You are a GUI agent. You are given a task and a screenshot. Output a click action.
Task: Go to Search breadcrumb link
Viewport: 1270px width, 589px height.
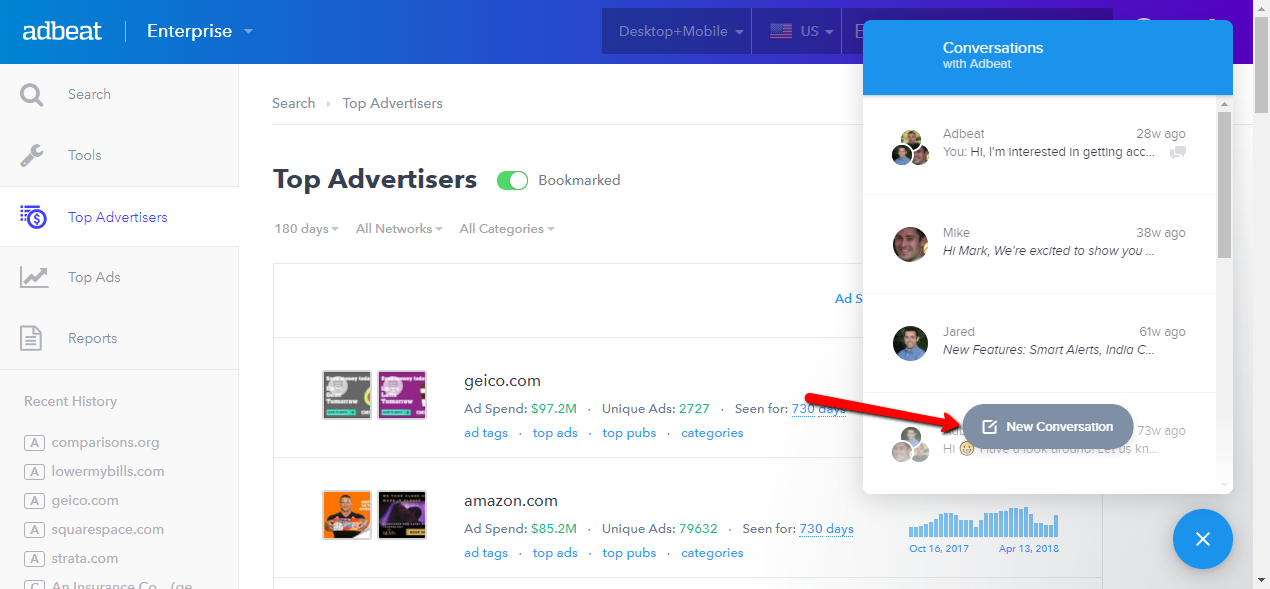pos(293,103)
